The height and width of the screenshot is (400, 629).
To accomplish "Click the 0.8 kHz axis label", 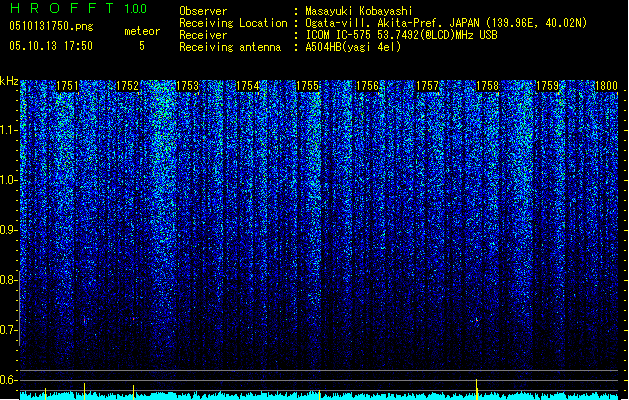I will pyautogui.click(x=9, y=280).
